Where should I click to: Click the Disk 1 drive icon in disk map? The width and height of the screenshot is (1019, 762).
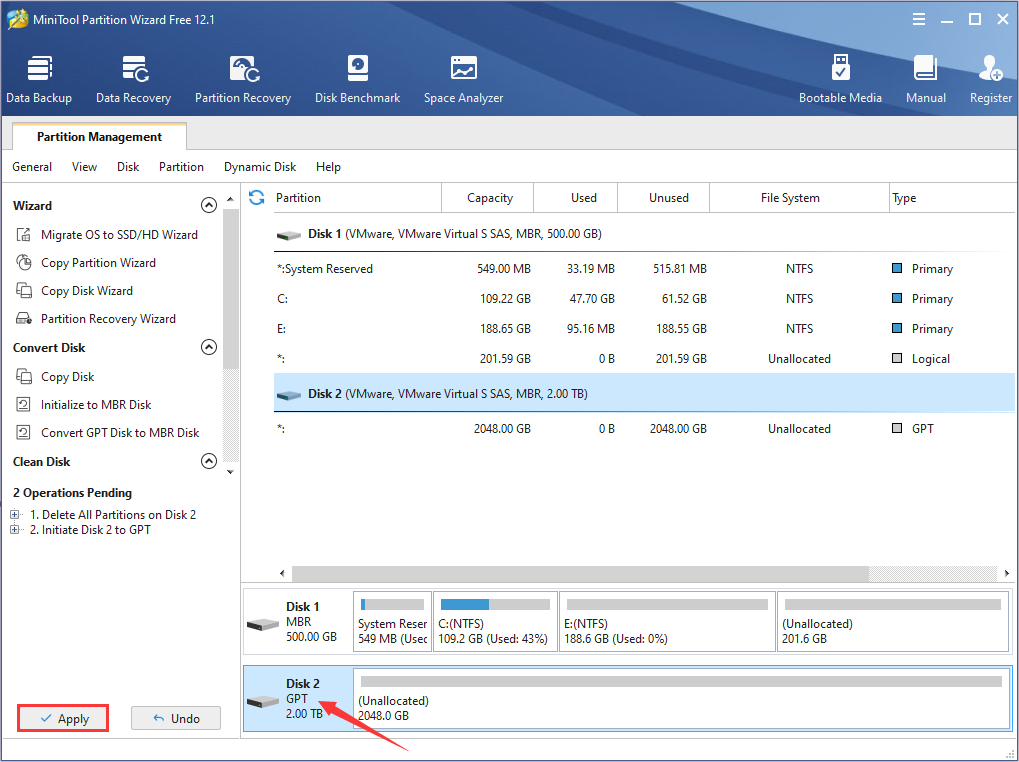point(263,625)
